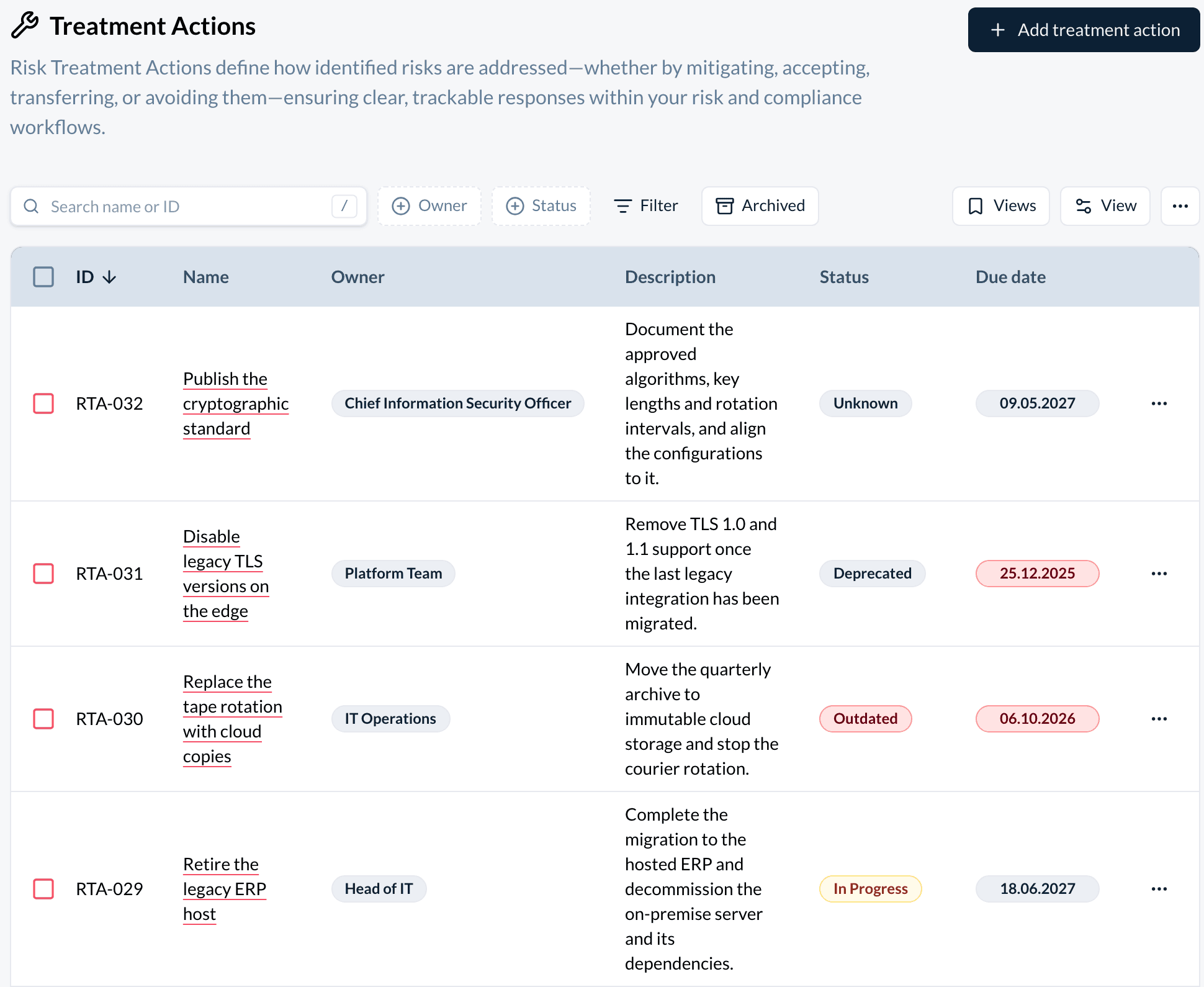Click the Unknown status badge

tap(866, 403)
